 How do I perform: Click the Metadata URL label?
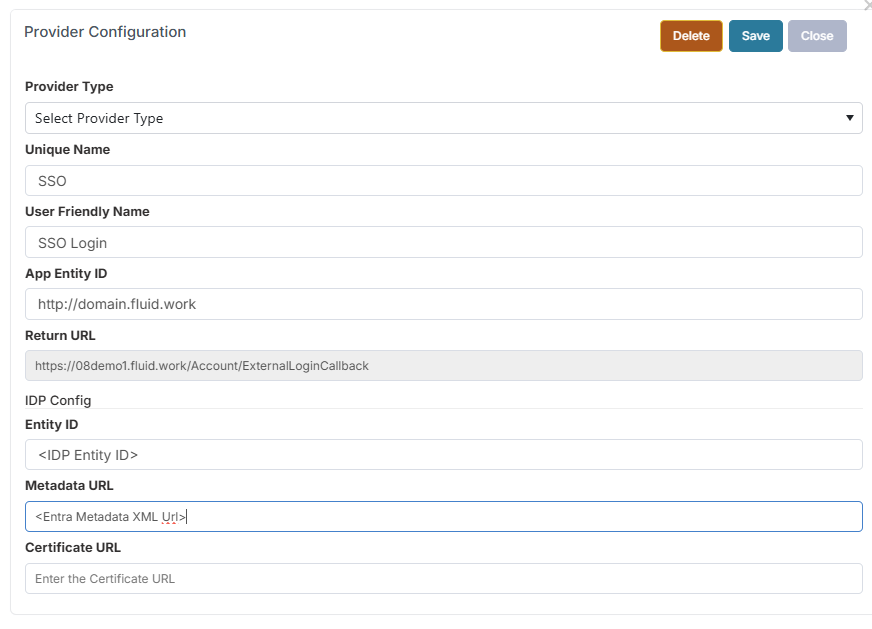(x=69, y=486)
